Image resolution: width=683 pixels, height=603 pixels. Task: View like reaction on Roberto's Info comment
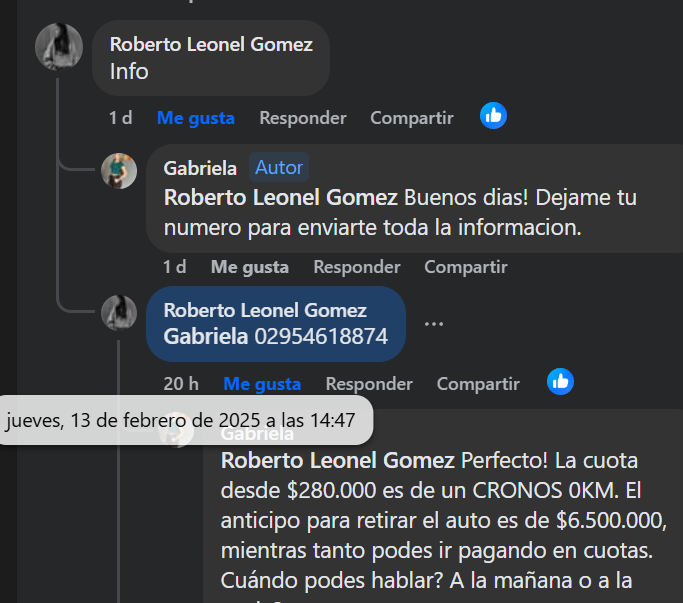point(493,116)
